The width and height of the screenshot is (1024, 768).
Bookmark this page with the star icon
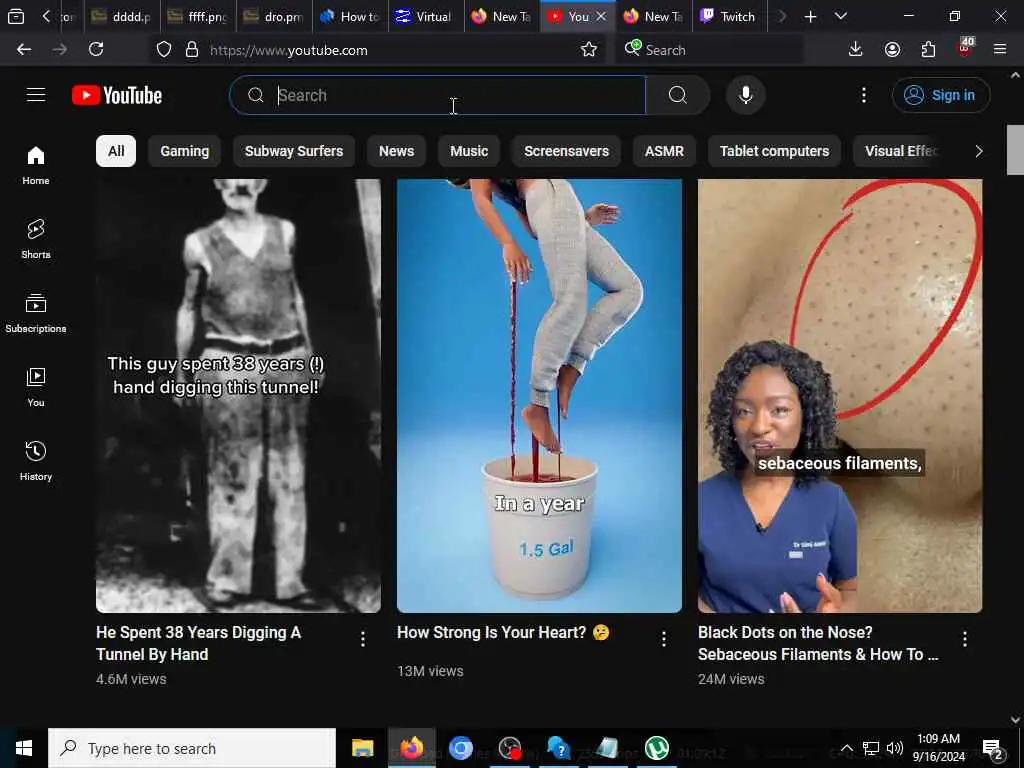(589, 50)
